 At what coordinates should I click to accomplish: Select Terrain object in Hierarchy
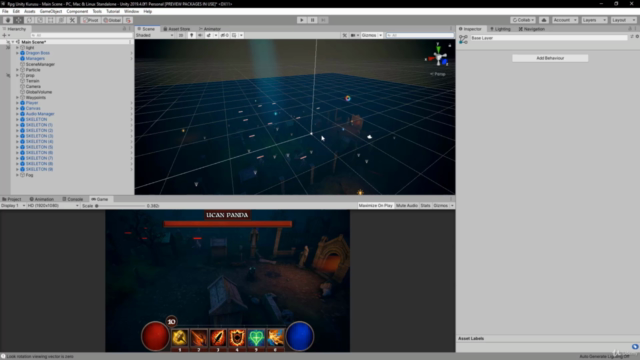click(x=33, y=81)
